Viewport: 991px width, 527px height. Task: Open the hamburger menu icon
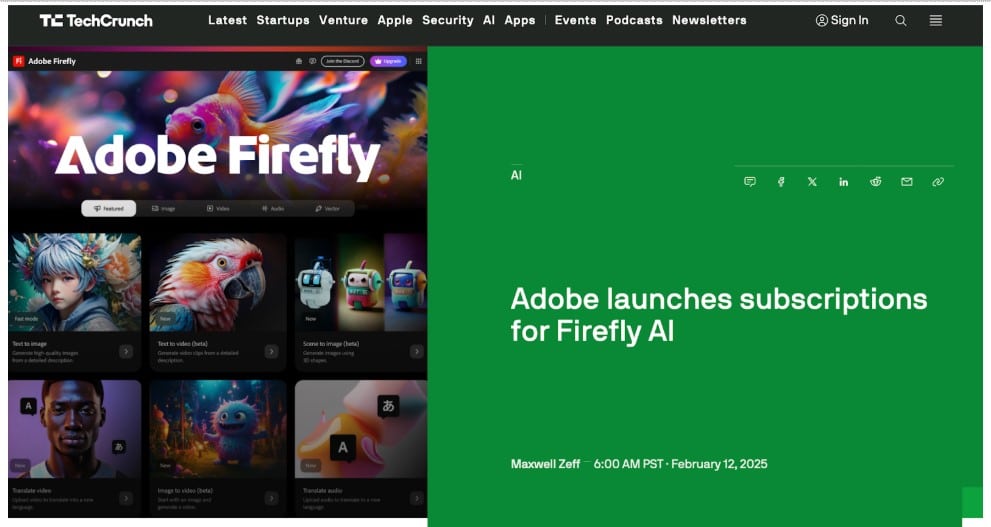[936, 21]
